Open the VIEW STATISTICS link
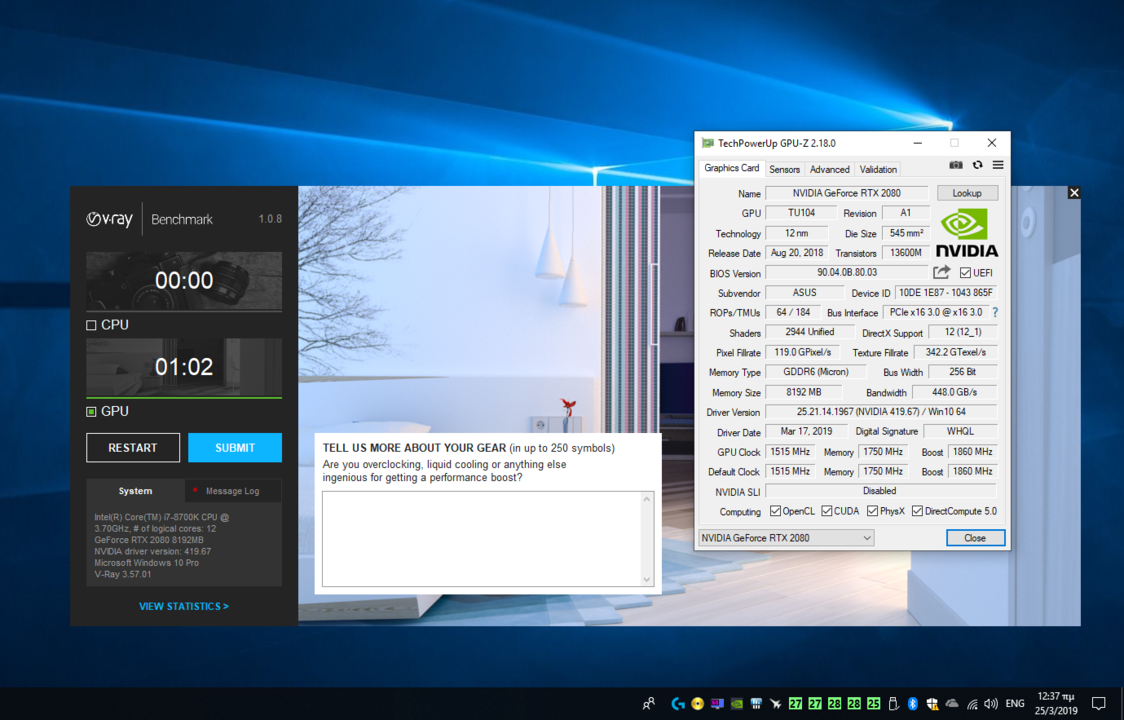 pos(184,606)
